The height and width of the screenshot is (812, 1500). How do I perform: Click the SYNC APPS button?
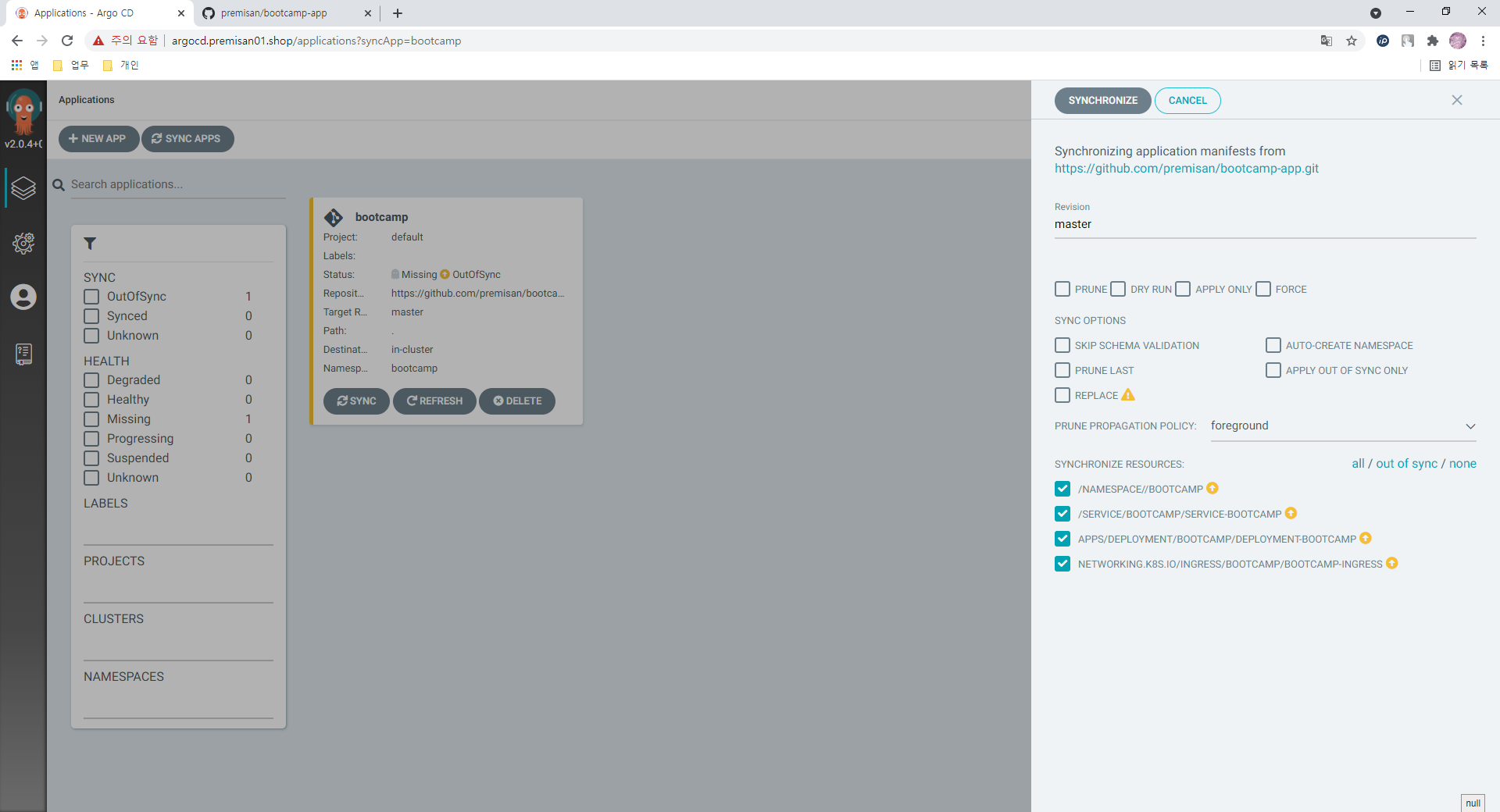[187, 139]
